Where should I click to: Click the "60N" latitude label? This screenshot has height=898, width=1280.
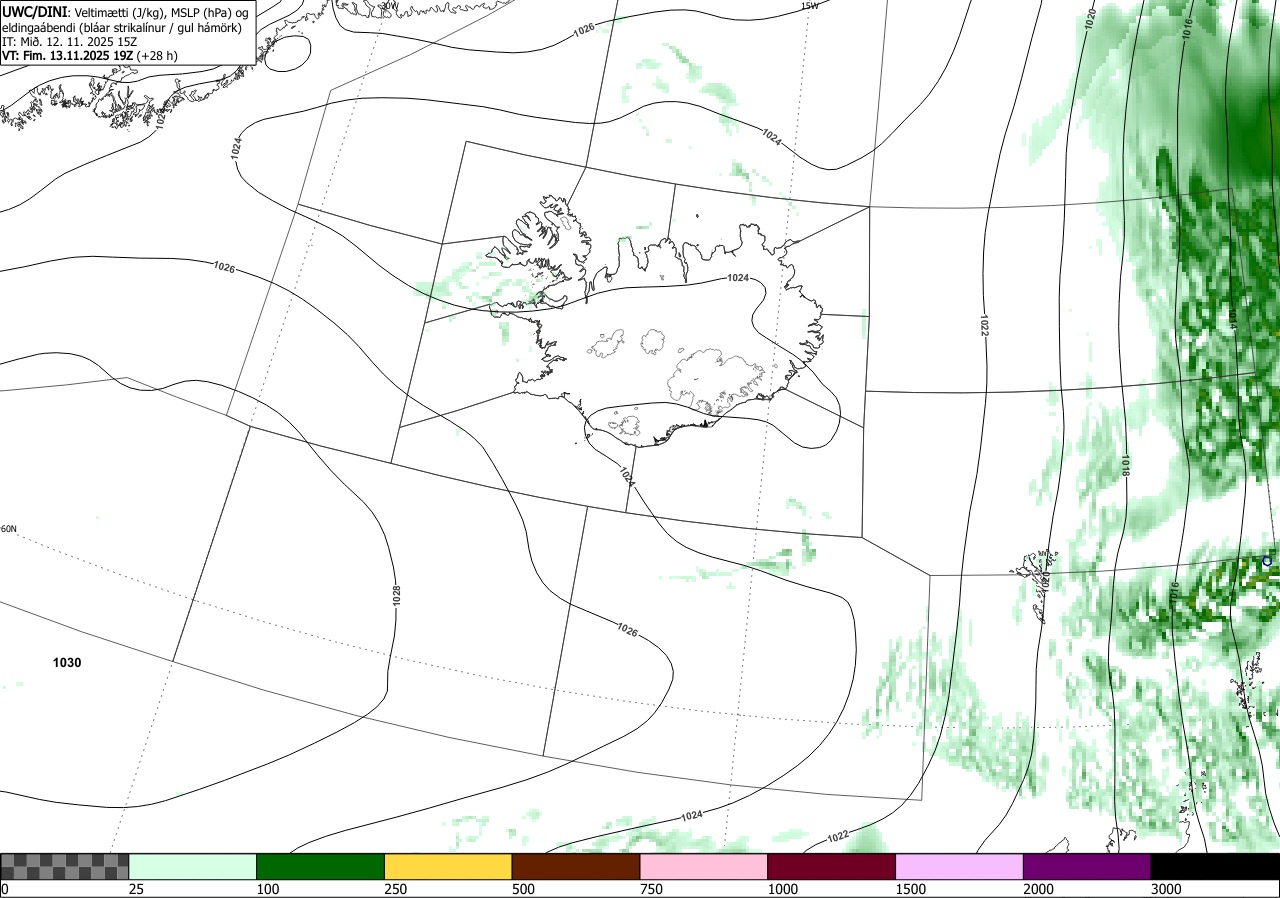click(x=9, y=529)
